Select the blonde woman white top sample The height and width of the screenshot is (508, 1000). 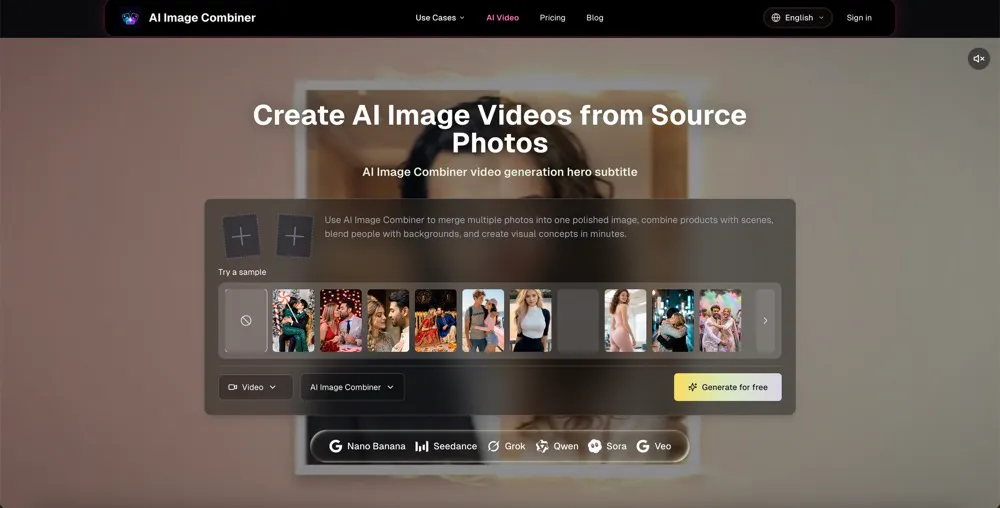(530, 321)
